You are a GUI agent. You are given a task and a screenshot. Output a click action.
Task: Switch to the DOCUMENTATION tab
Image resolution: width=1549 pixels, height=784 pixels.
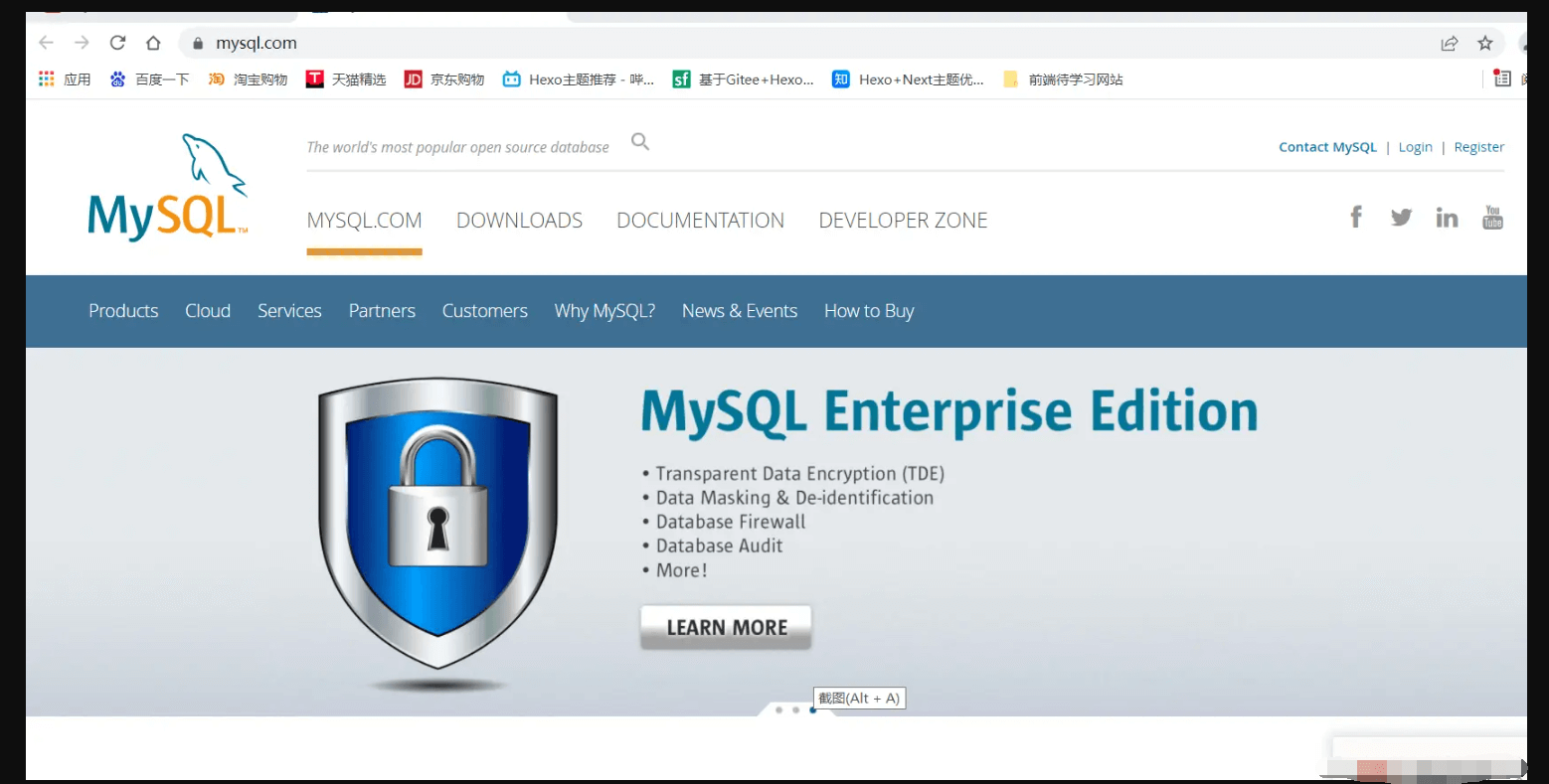pyautogui.click(x=700, y=221)
